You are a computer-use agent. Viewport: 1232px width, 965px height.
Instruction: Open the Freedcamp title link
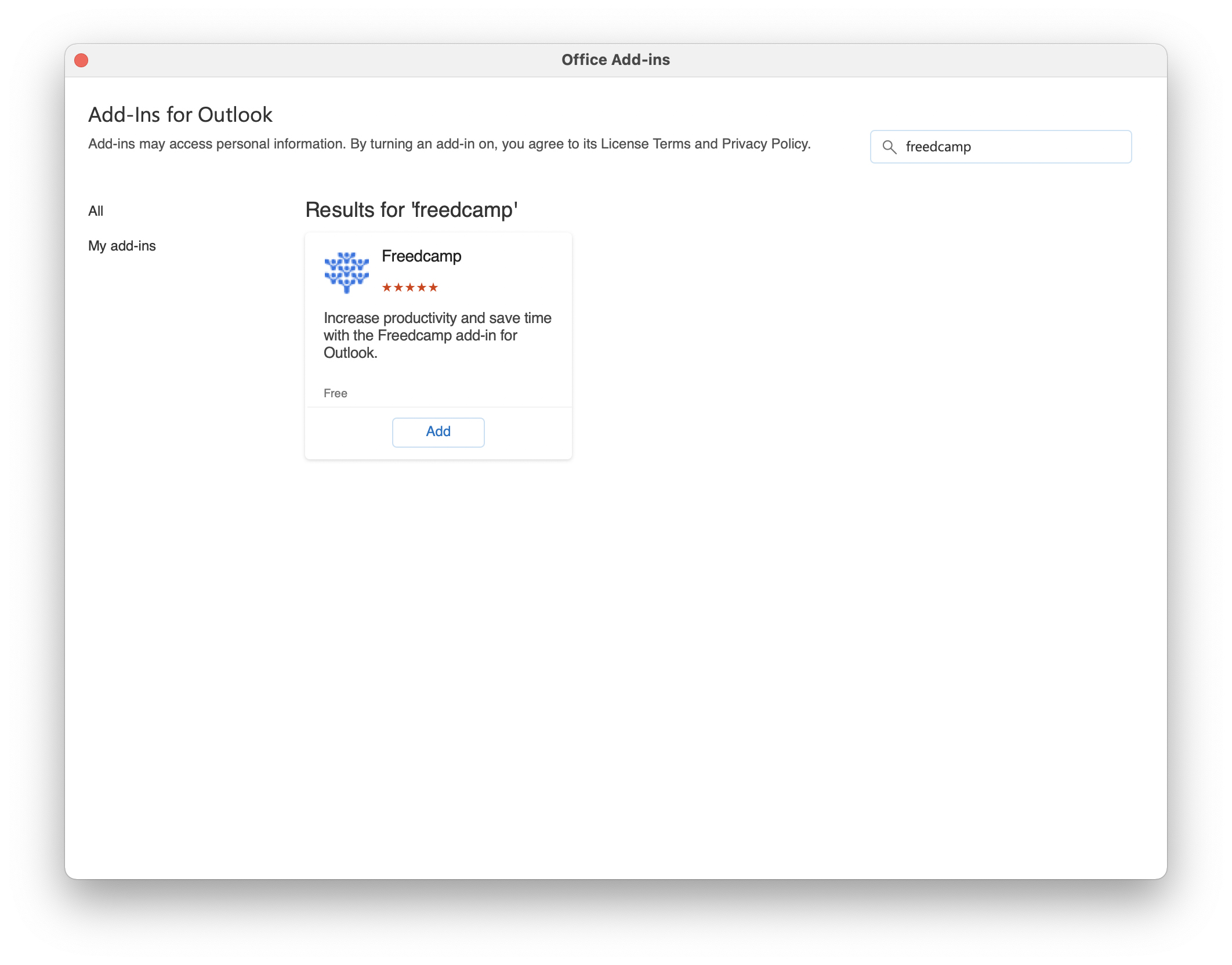421,256
